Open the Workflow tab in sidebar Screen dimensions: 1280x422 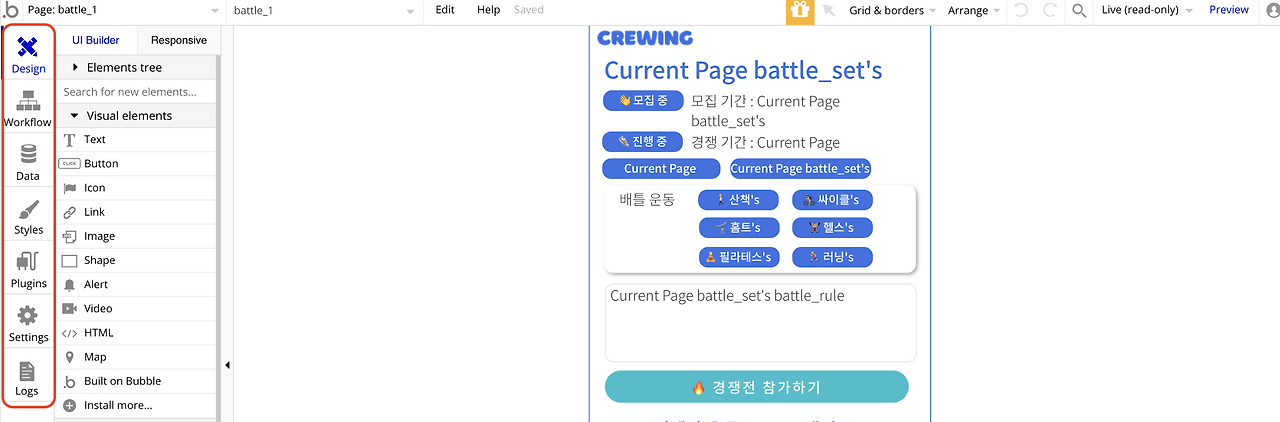pos(28,110)
